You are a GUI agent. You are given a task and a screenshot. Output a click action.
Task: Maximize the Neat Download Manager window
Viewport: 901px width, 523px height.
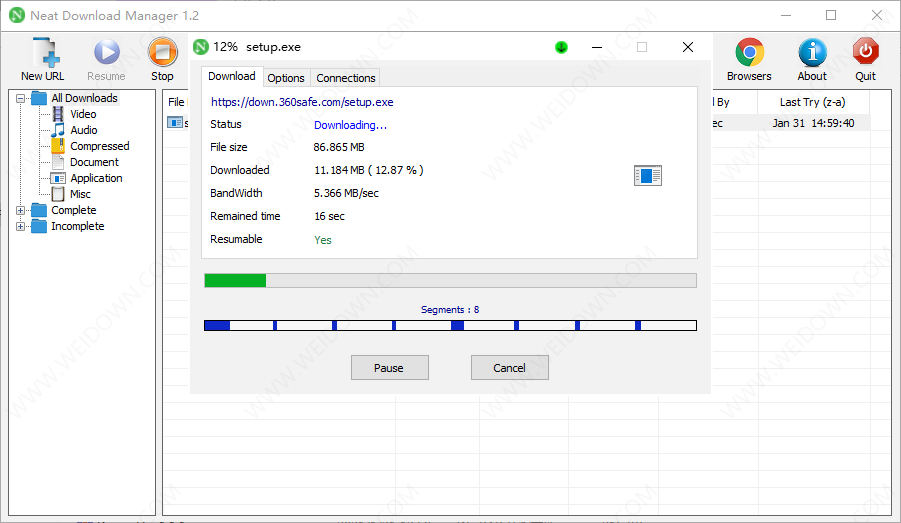click(831, 16)
